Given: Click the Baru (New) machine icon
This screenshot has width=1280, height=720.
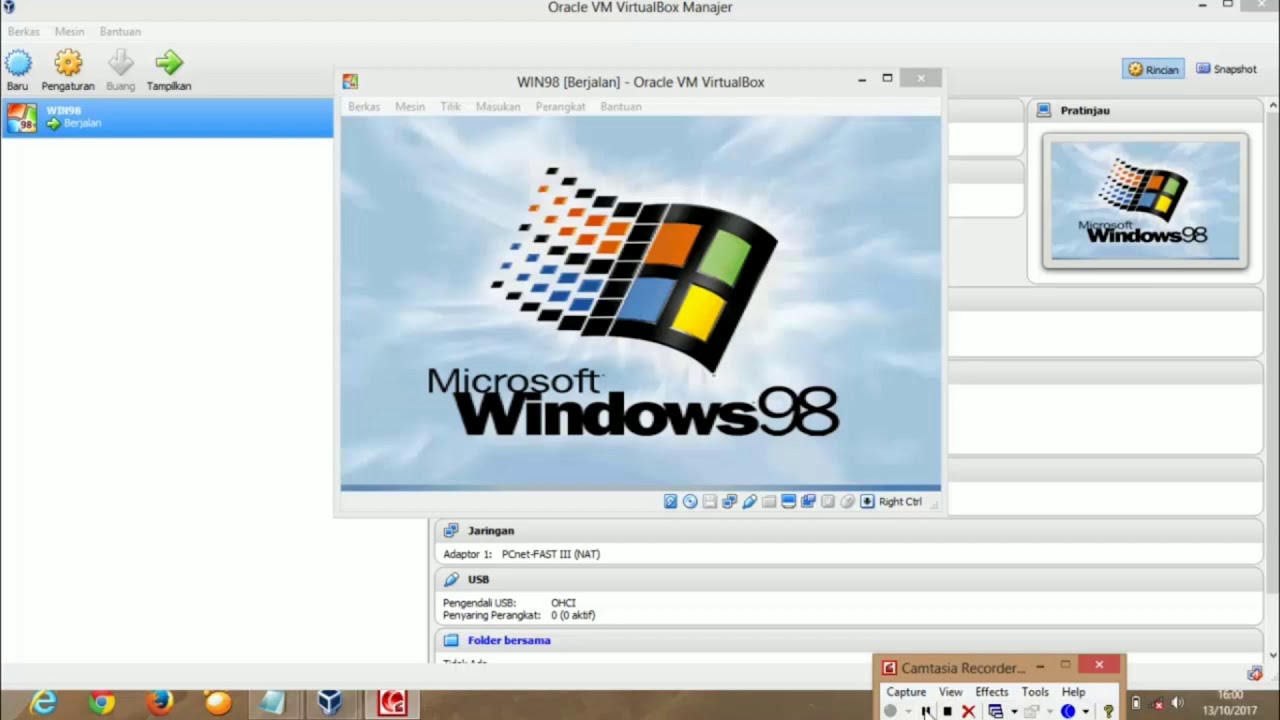Looking at the screenshot, I should 18,64.
